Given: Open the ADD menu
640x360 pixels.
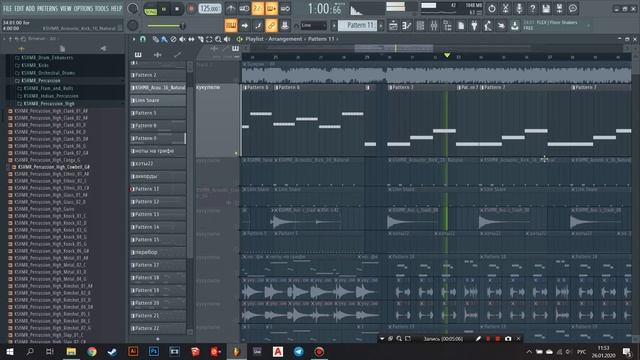Looking at the screenshot, I should point(31,8).
